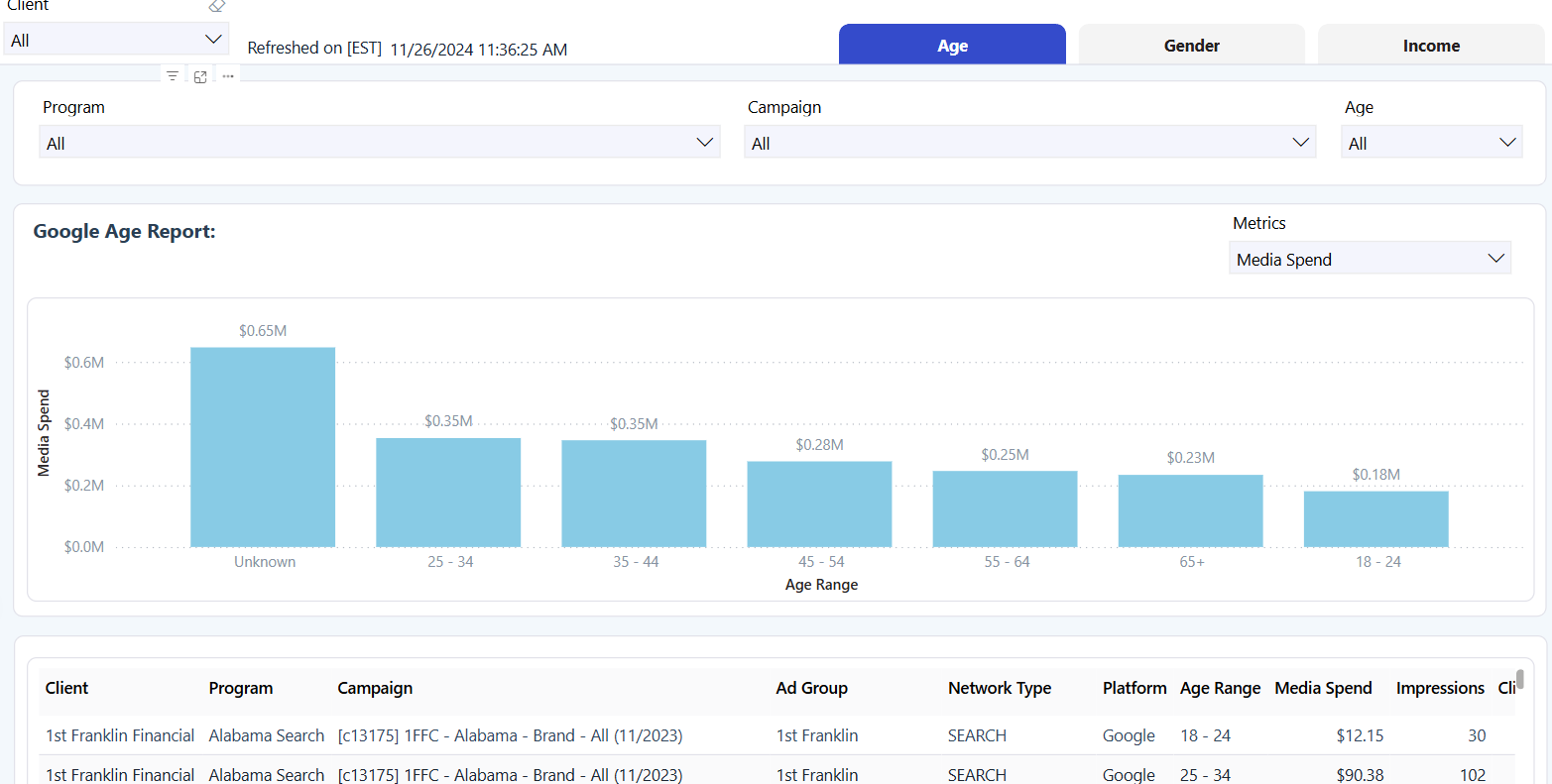The image size is (1552, 784).
Task: Select the Unknown age range bar
Action: pos(263,447)
